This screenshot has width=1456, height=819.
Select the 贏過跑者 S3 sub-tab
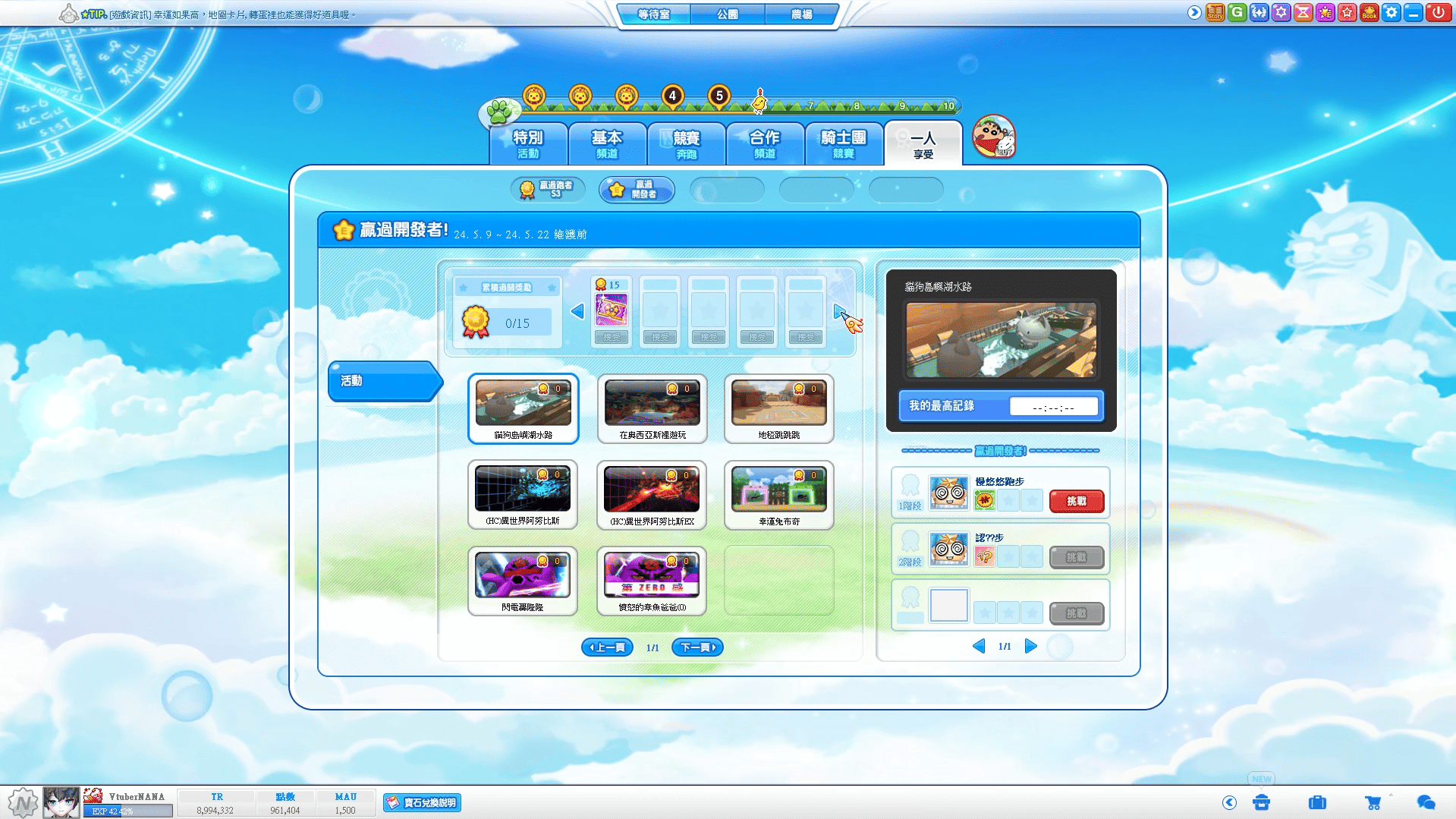[x=548, y=189]
